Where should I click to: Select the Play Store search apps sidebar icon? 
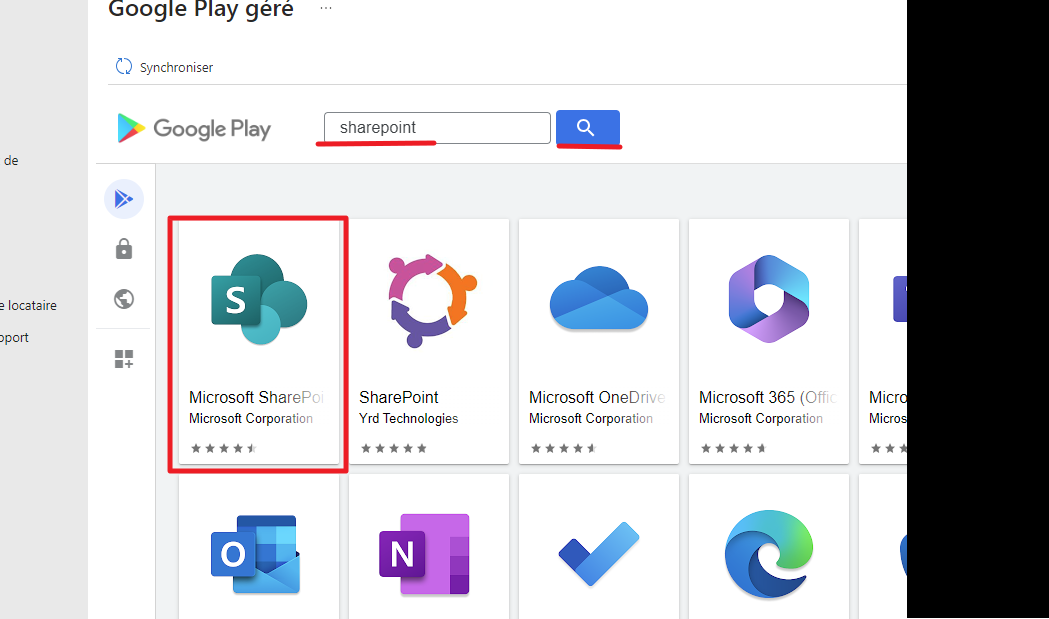[x=124, y=199]
